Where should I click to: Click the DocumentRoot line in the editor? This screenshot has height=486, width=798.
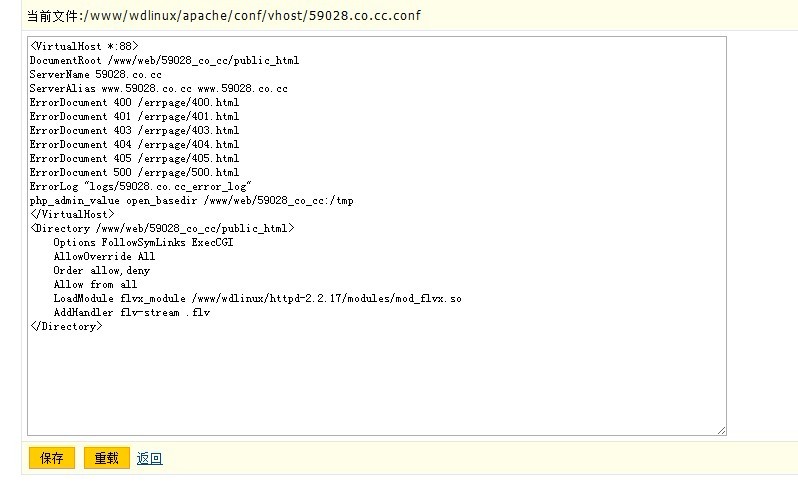click(x=164, y=60)
